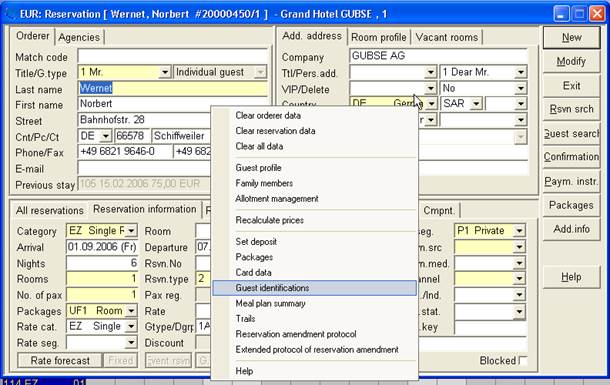Click the Modify button
This screenshot has width=610, height=385.
pos(571,61)
